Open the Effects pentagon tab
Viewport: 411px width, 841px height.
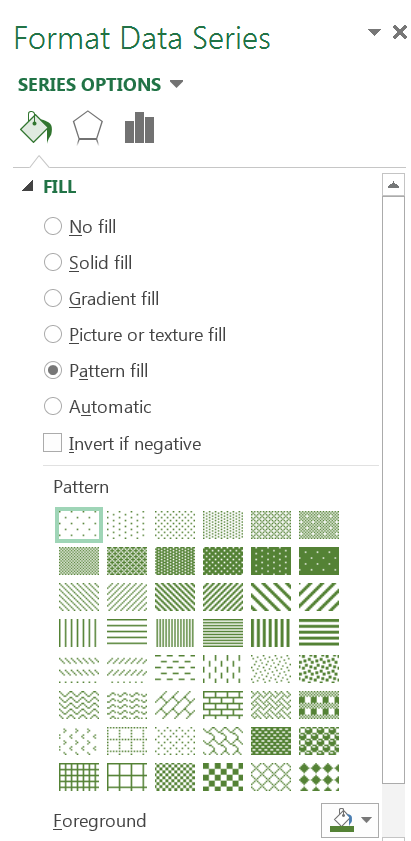pos(87,128)
